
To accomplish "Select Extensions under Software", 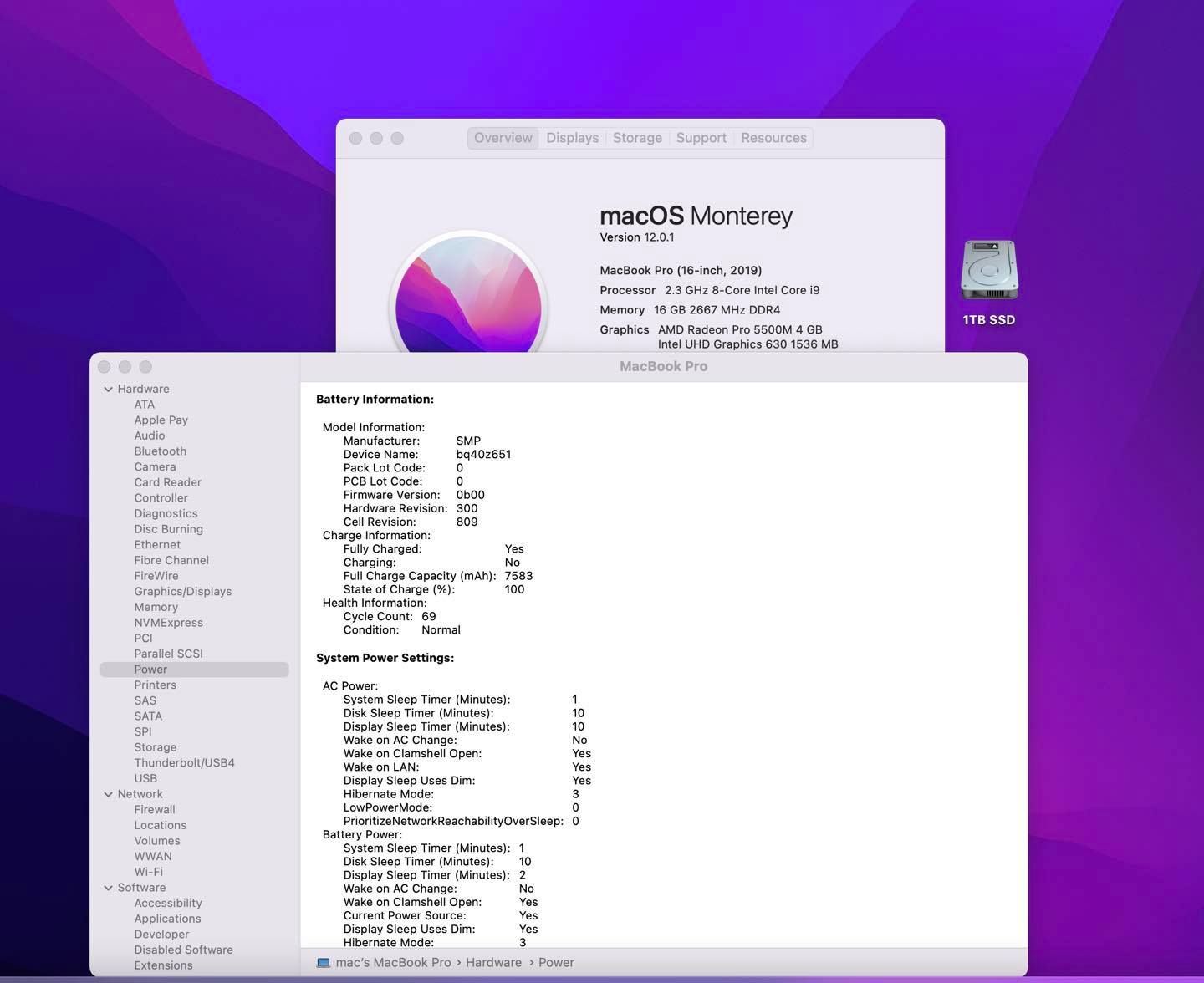I will (x=164, y=966).
